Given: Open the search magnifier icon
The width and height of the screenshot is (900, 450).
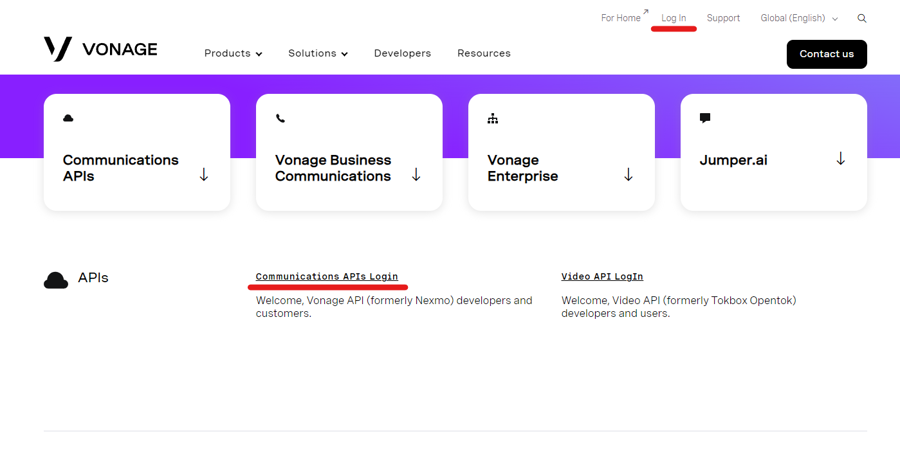Looking at the screenshot, I should (862, 18).
